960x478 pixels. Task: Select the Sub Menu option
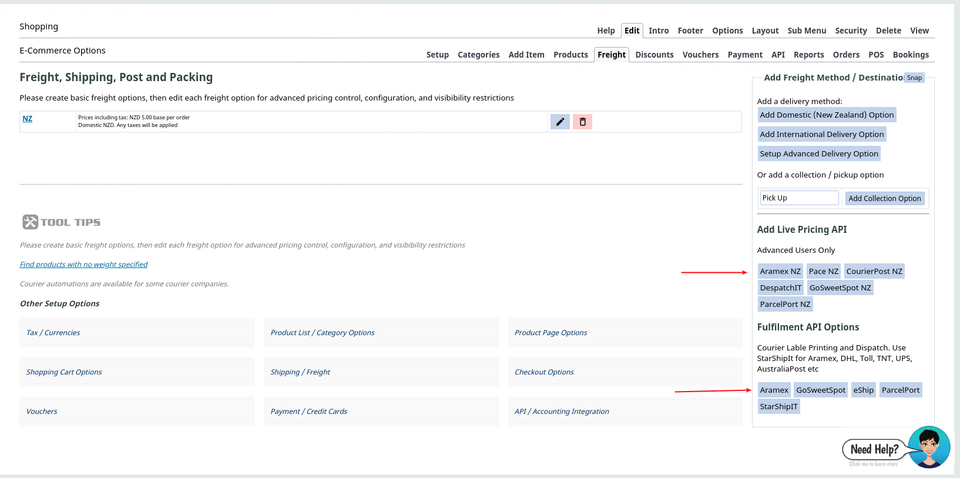pos(806,31)
